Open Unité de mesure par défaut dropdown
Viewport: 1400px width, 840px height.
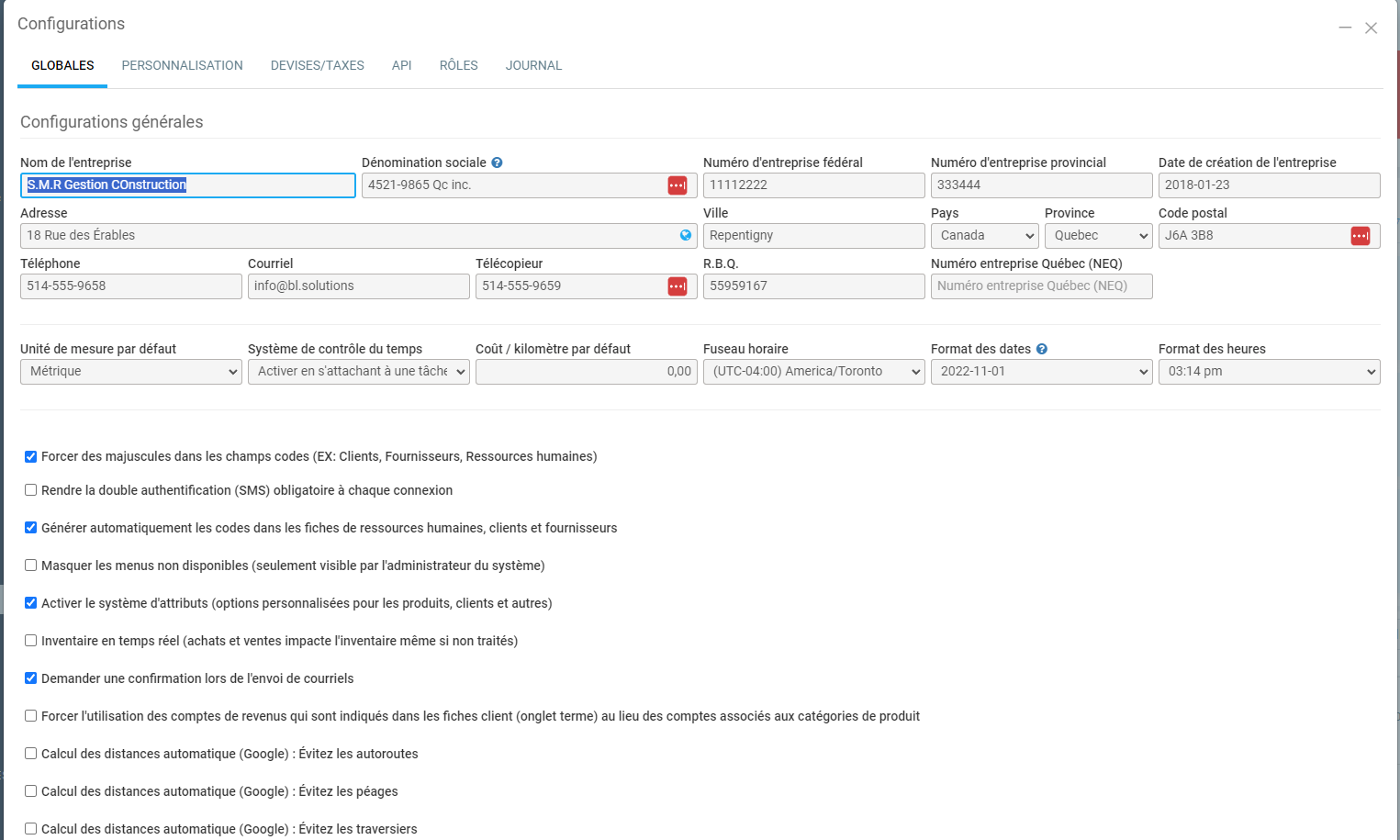(x=130, y=372)
